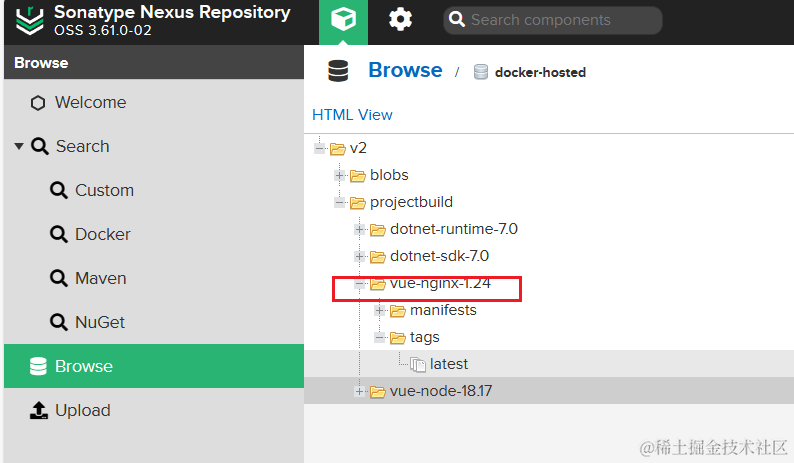Collapse the tags folder node
The image size is (794, 463).
380,337
